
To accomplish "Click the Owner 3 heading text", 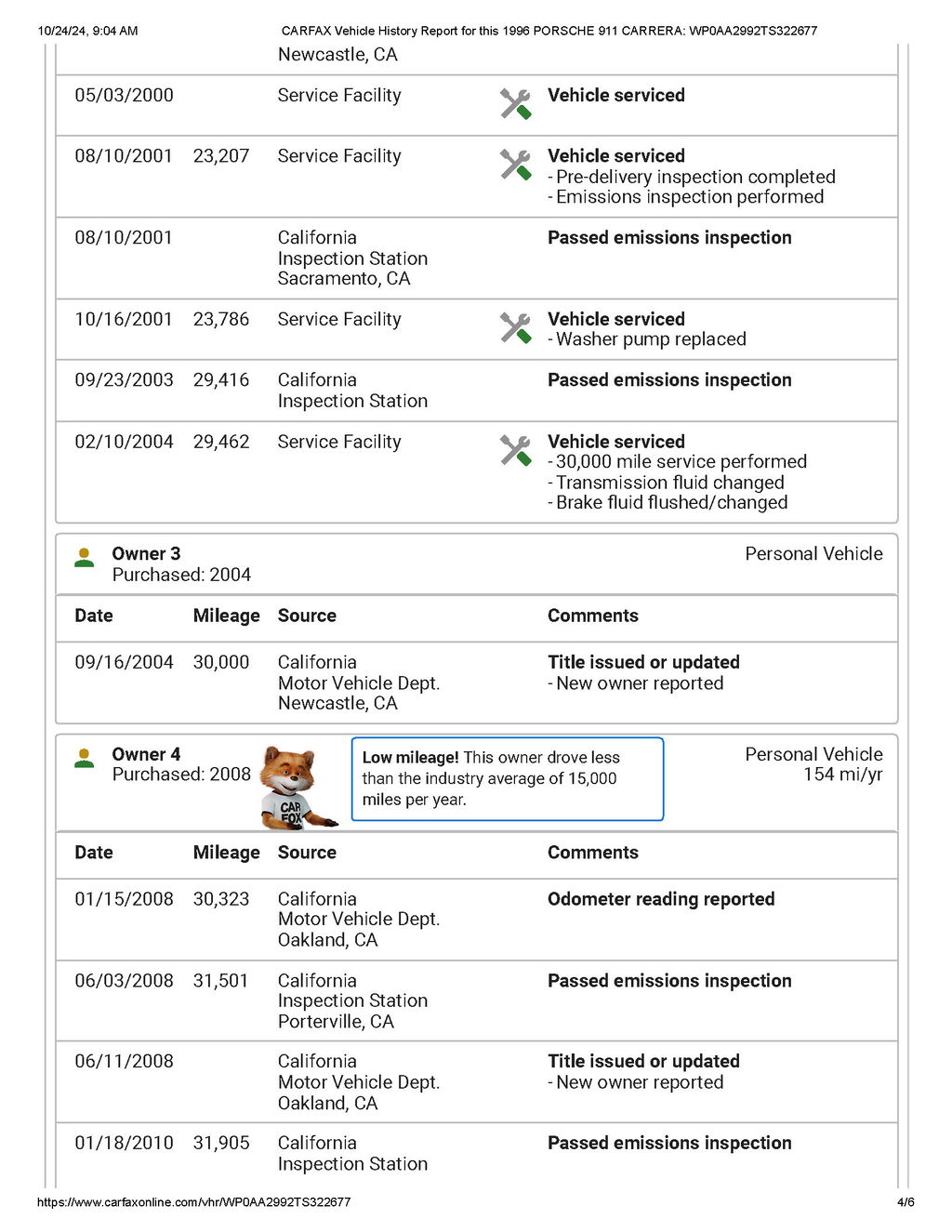I will 146,554.
